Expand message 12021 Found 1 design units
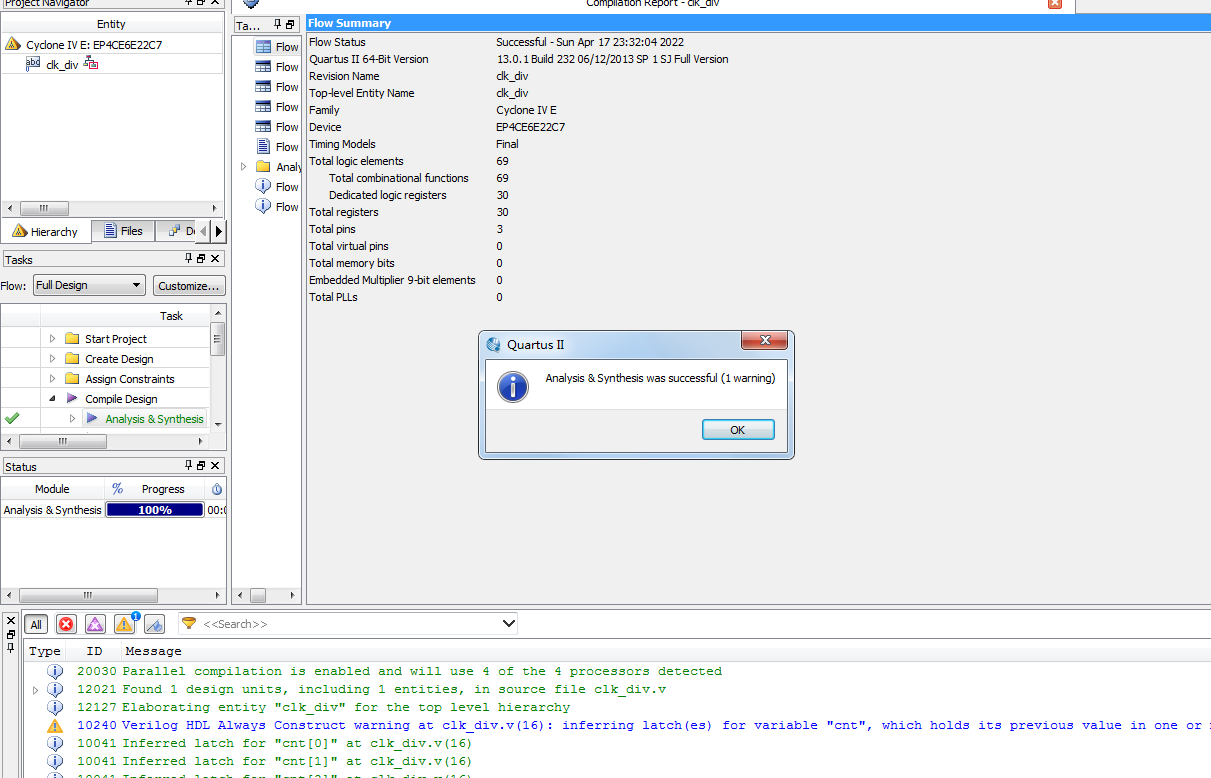 coord(36,690)
